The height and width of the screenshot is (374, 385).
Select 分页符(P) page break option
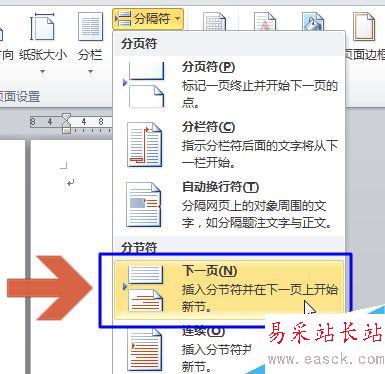[x=230, y=85]
